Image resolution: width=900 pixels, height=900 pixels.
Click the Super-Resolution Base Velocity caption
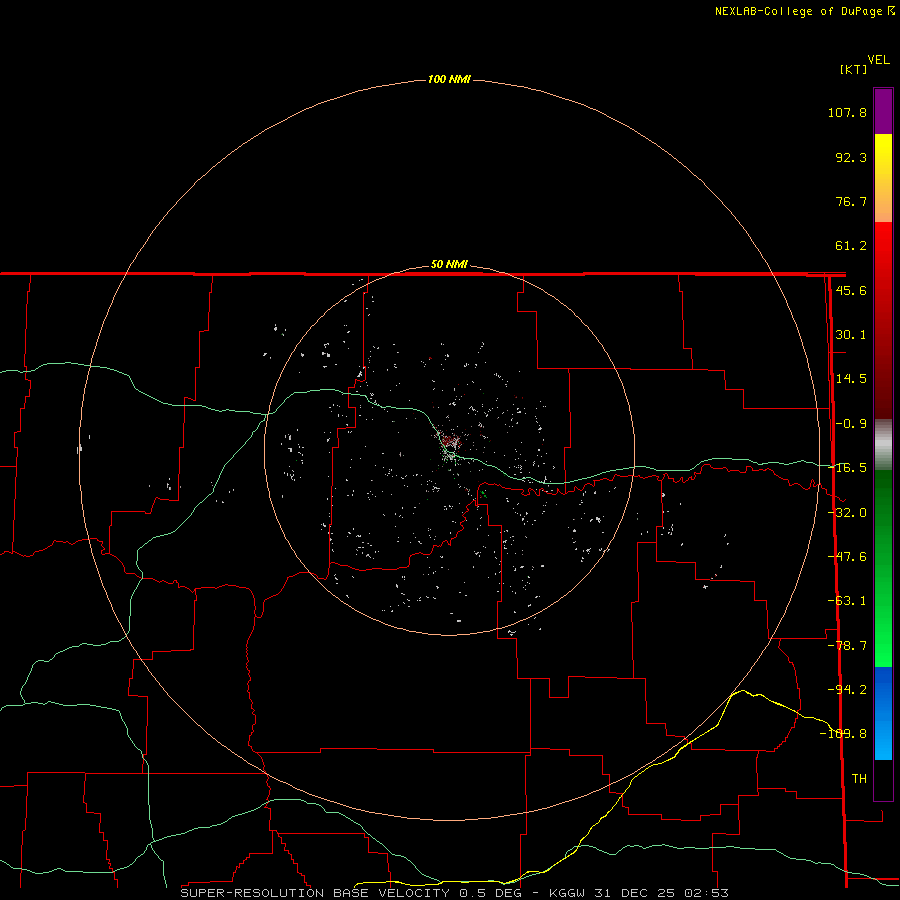click(455, 893)
